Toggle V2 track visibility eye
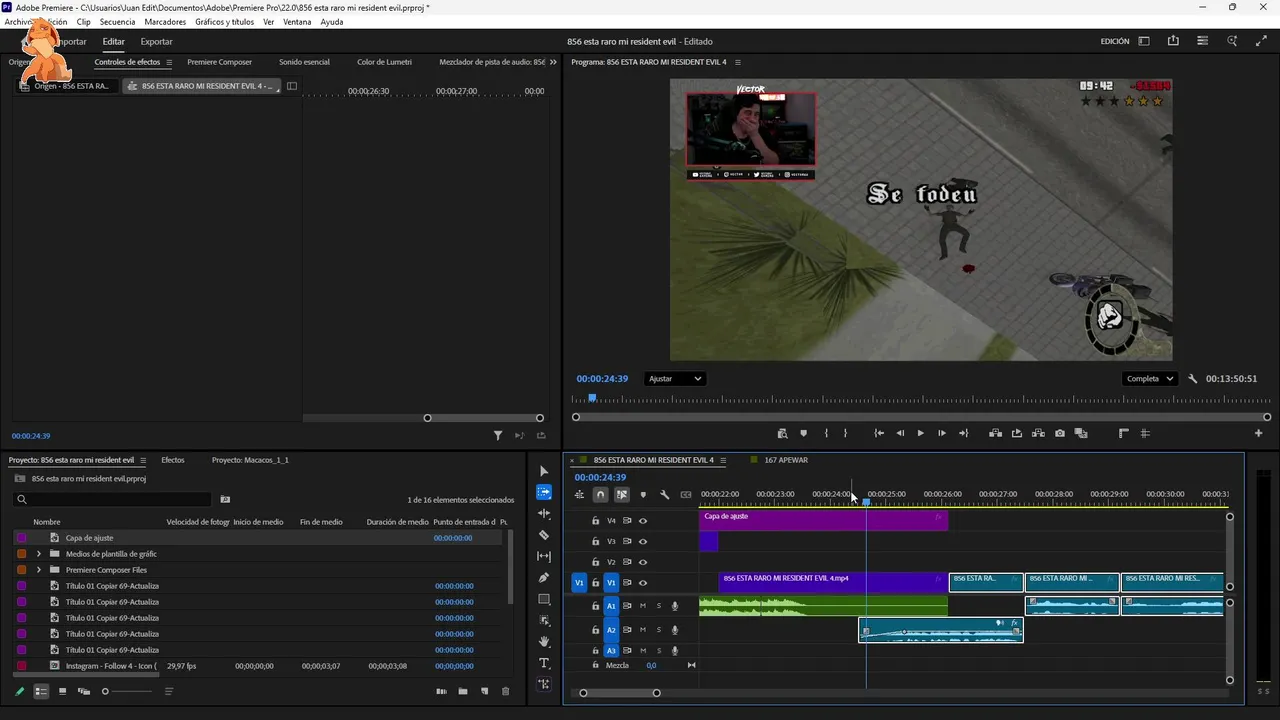 click(643, 562)
